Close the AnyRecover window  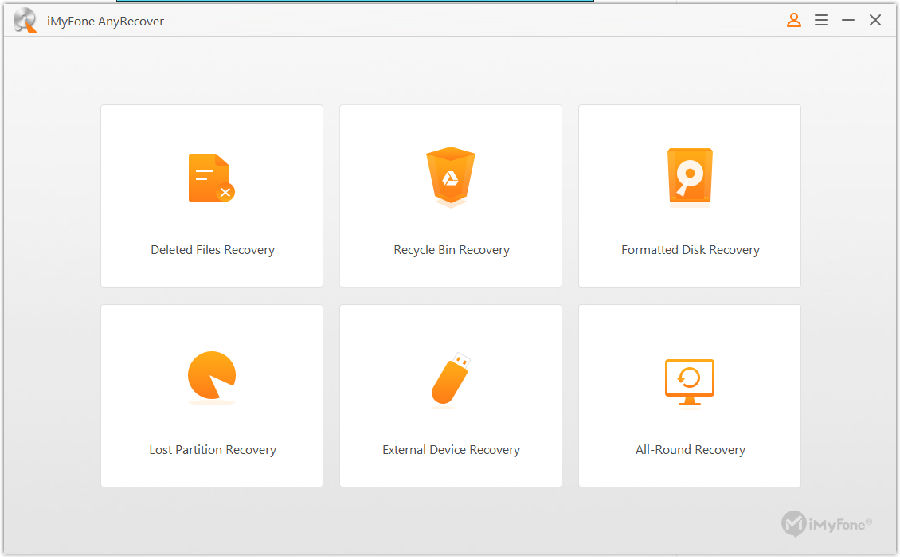click(x=875, y=20)
